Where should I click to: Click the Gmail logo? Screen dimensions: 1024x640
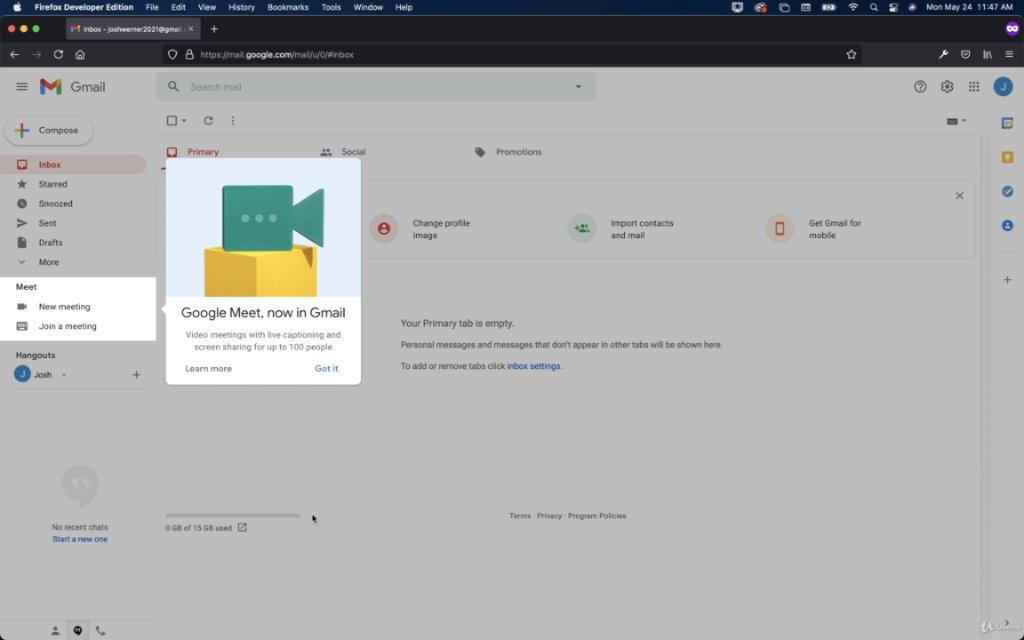tap(72, 87)
